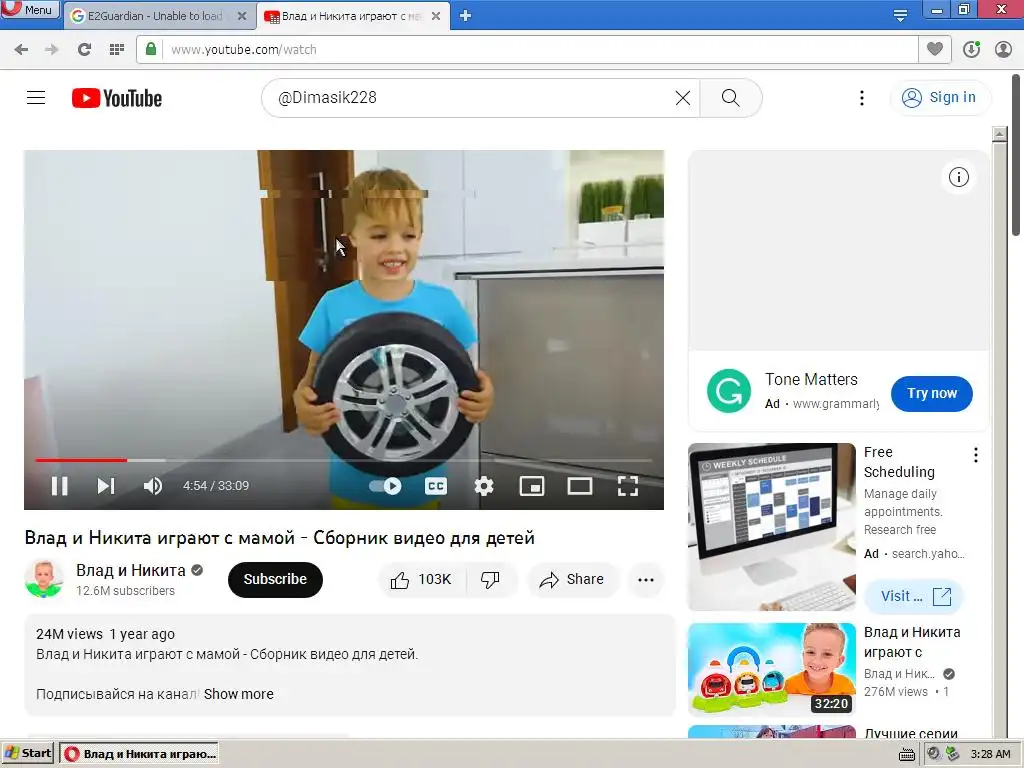Viewport: 1024px width, 768px height.
Task: Open the browser account profile icon
Action: tap(1003, 49)
